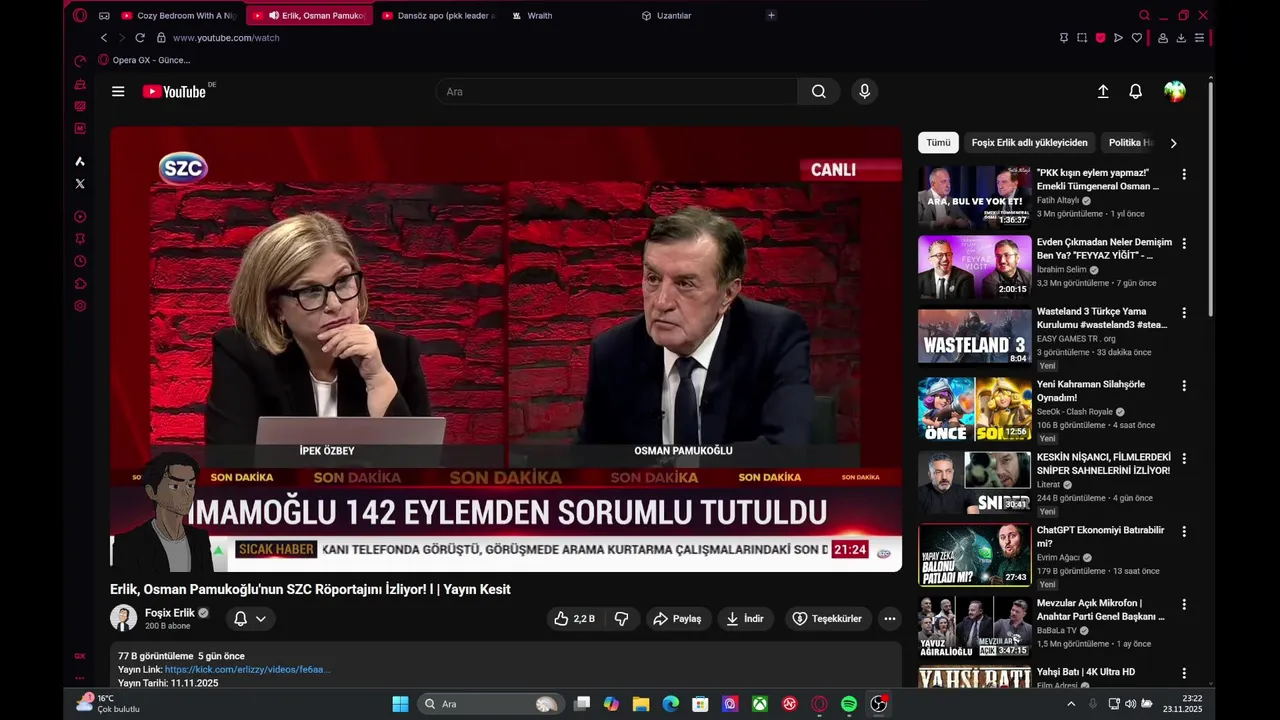Open YouTube notifications bell
Viewport: 1280px width, 720px height.
point(1135,91)
